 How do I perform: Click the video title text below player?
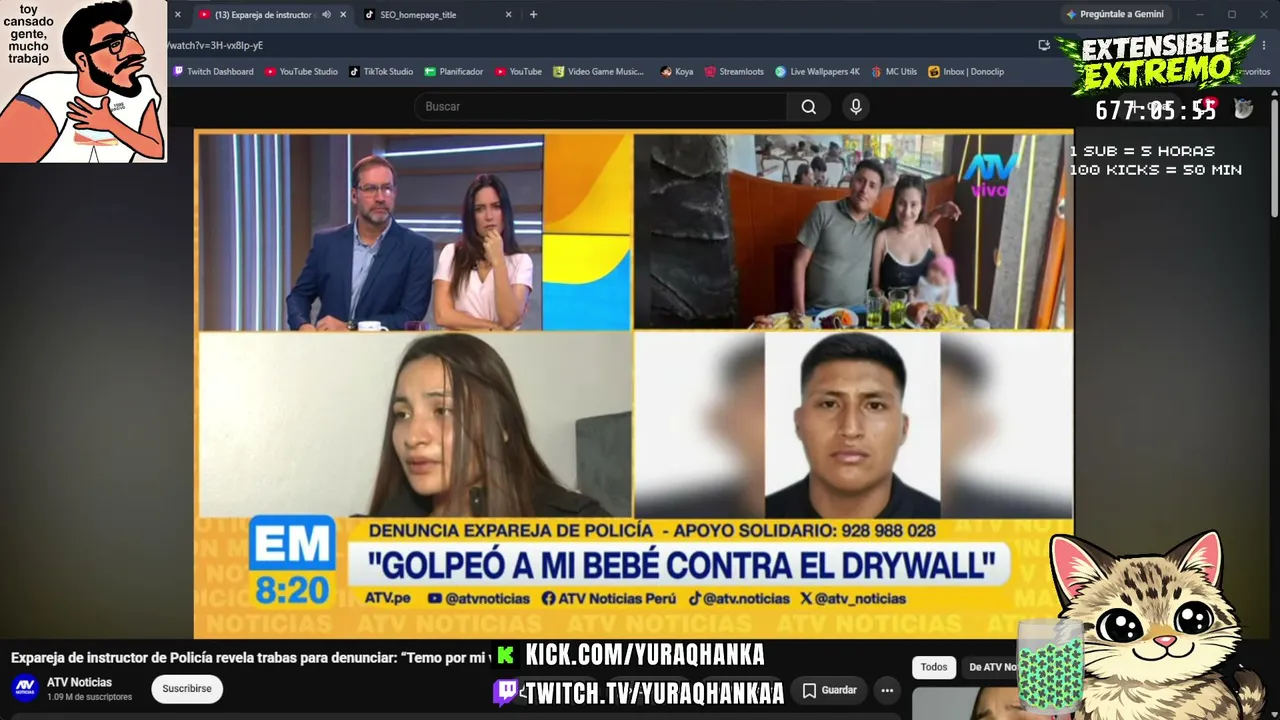[x=251, y=658]
